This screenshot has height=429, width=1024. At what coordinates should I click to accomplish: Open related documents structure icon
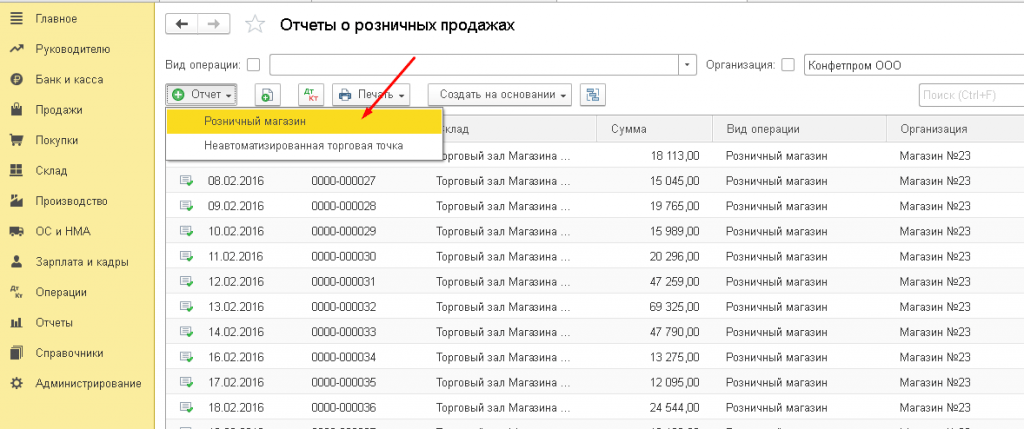click(x=593, y=95)
